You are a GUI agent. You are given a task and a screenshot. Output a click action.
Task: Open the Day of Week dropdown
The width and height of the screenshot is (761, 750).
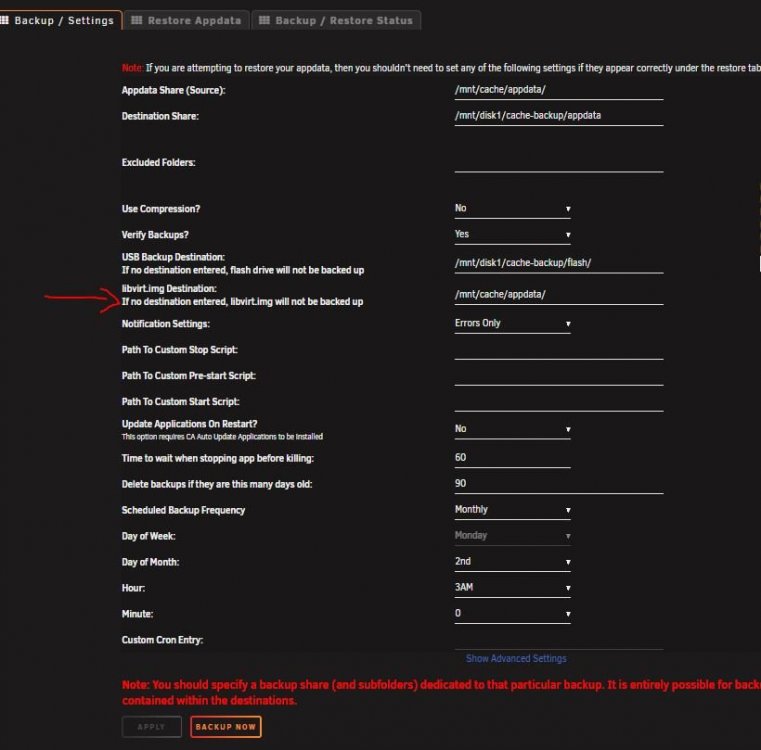pyautogui.click(x=513, y=536)
